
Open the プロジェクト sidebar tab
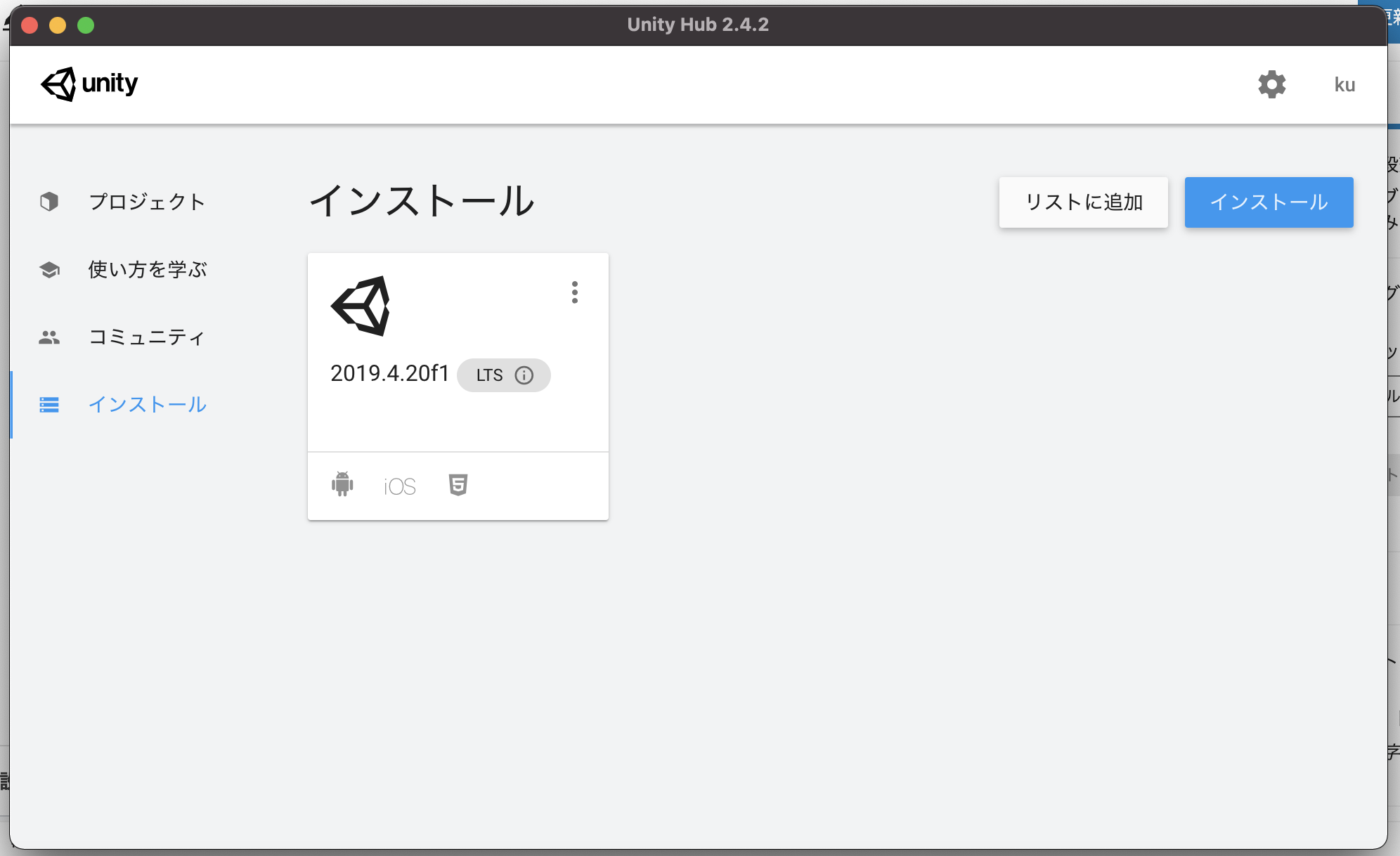(147, 202)
